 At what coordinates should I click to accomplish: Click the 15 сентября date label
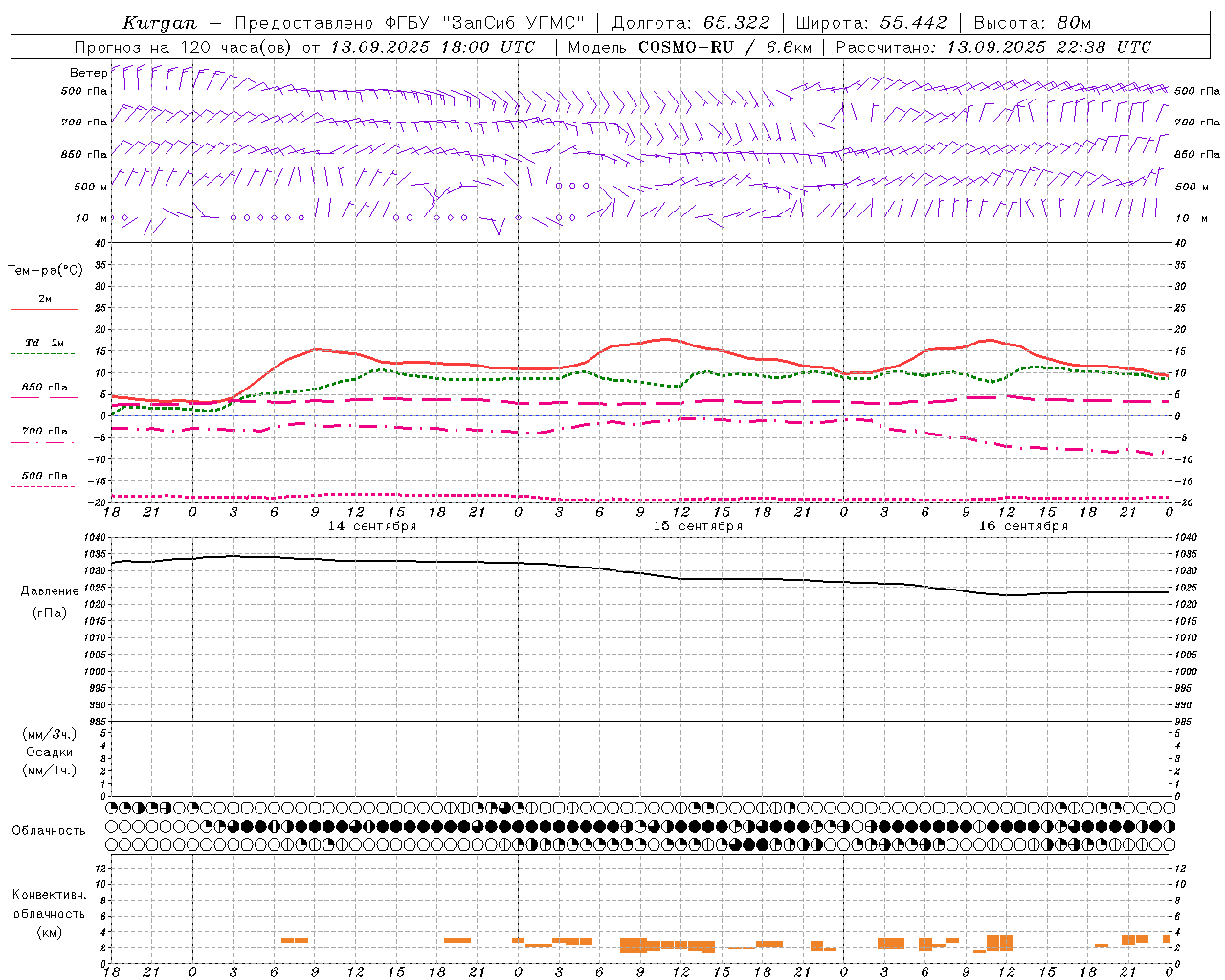click(698, 526)
